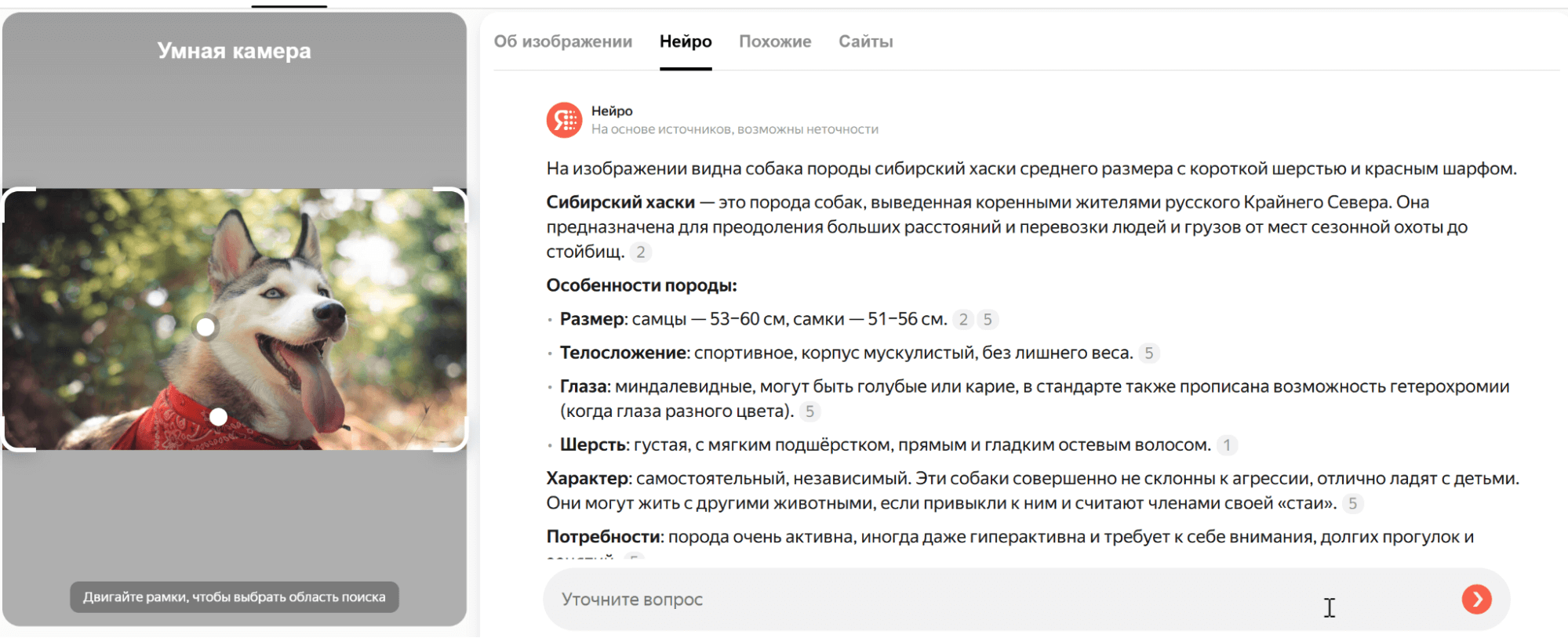Click the bold Шерсть label
The height and width of the screenshot is (638, 1568).
click(592, 444)
